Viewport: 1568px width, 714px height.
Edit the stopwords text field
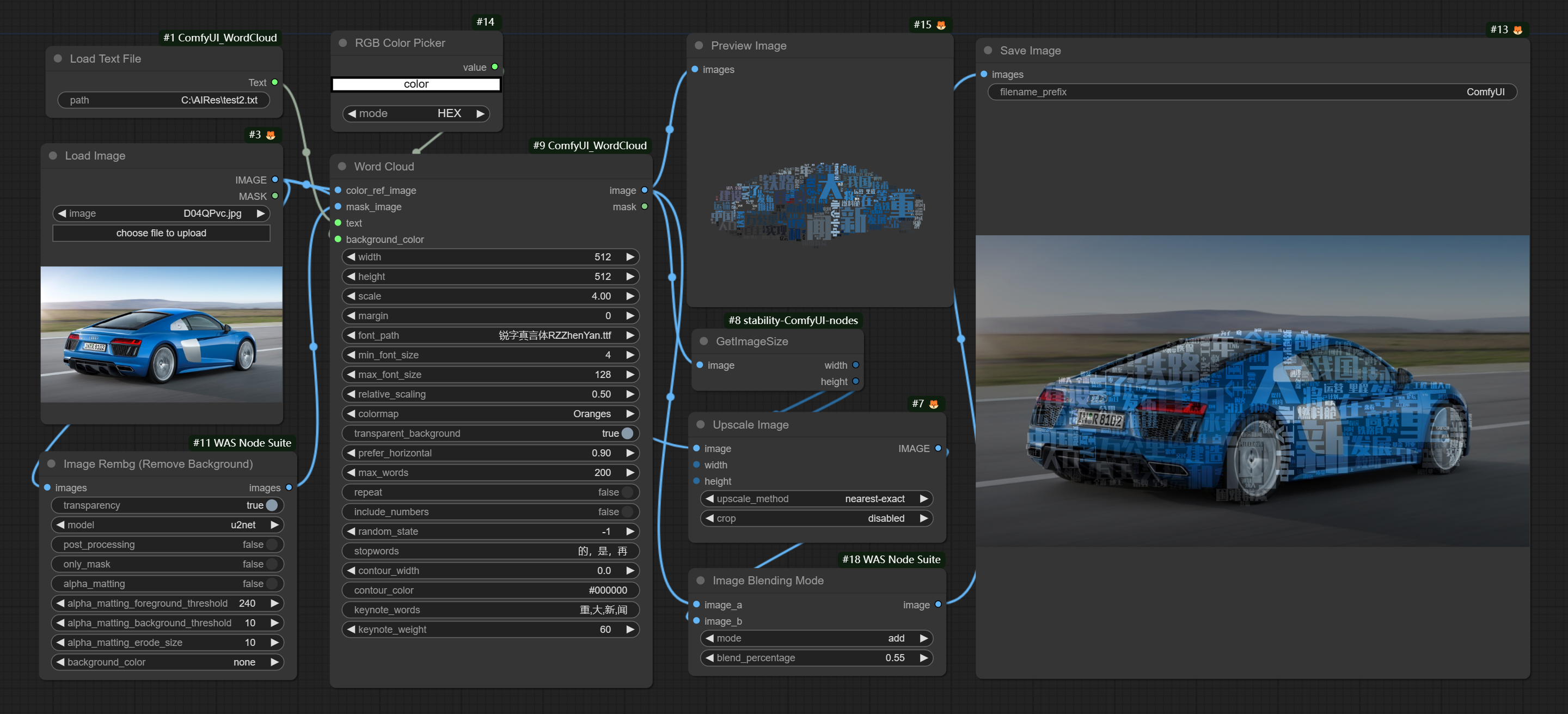[x=491, y=551]
